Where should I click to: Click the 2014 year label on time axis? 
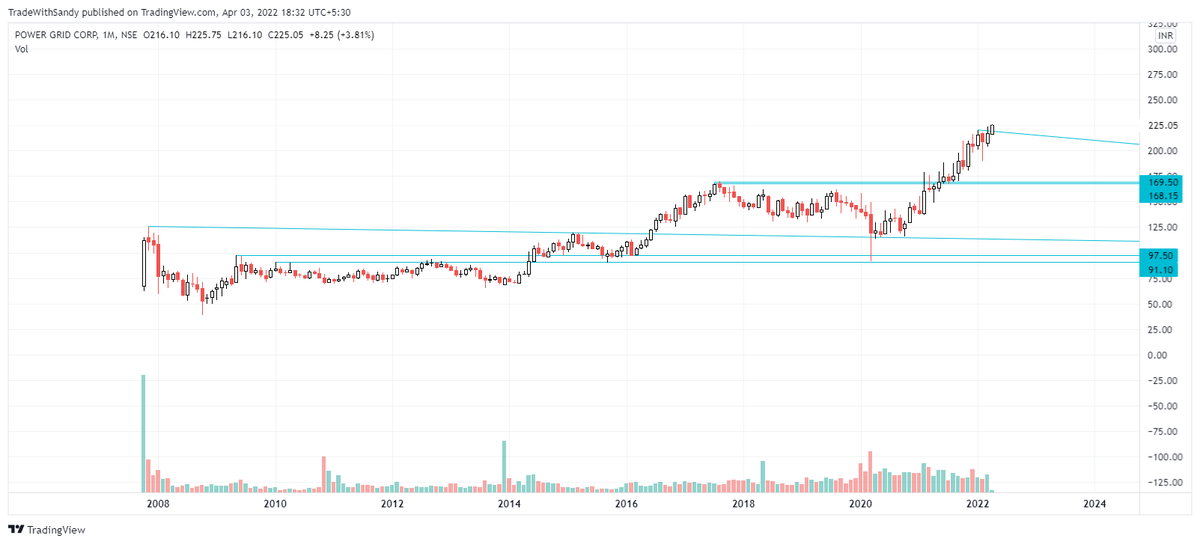[509, 504]
